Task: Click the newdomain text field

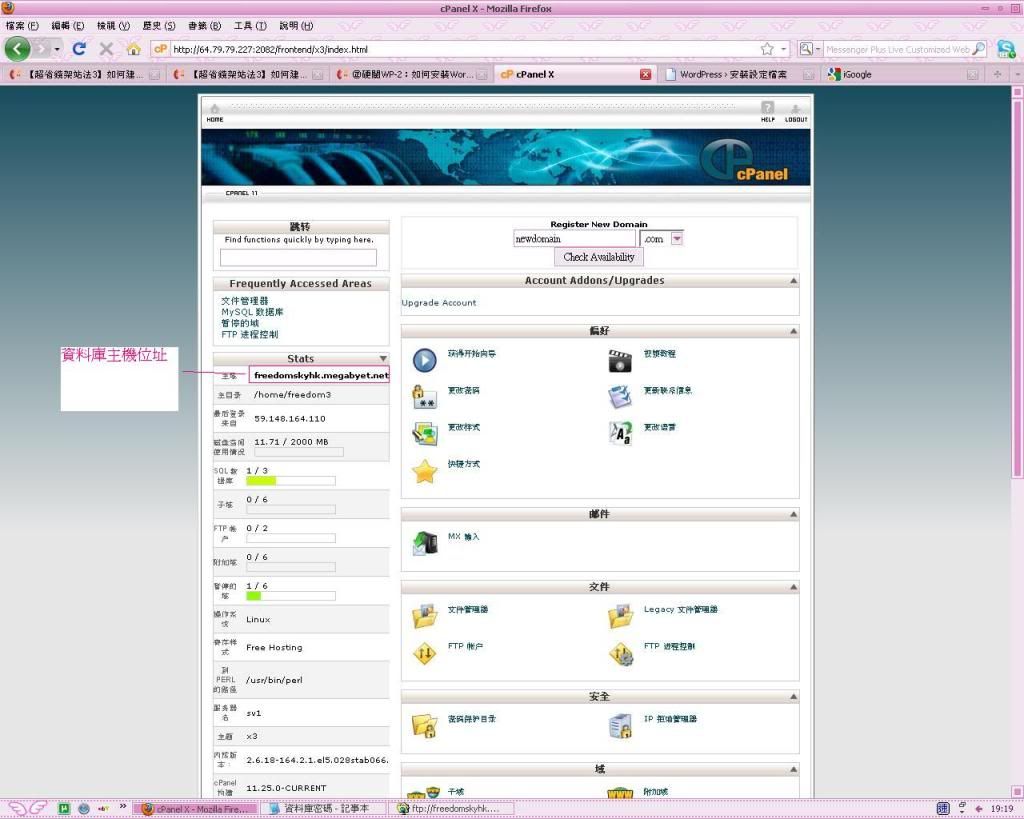Action: [574, 239]
